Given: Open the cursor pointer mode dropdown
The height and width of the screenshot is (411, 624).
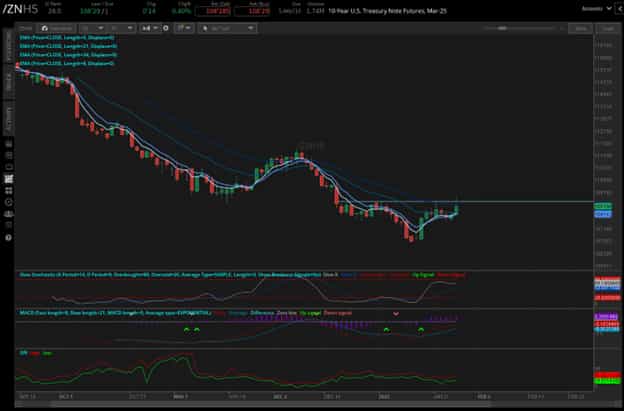Looking at the screenshot, I should [228, 28].
